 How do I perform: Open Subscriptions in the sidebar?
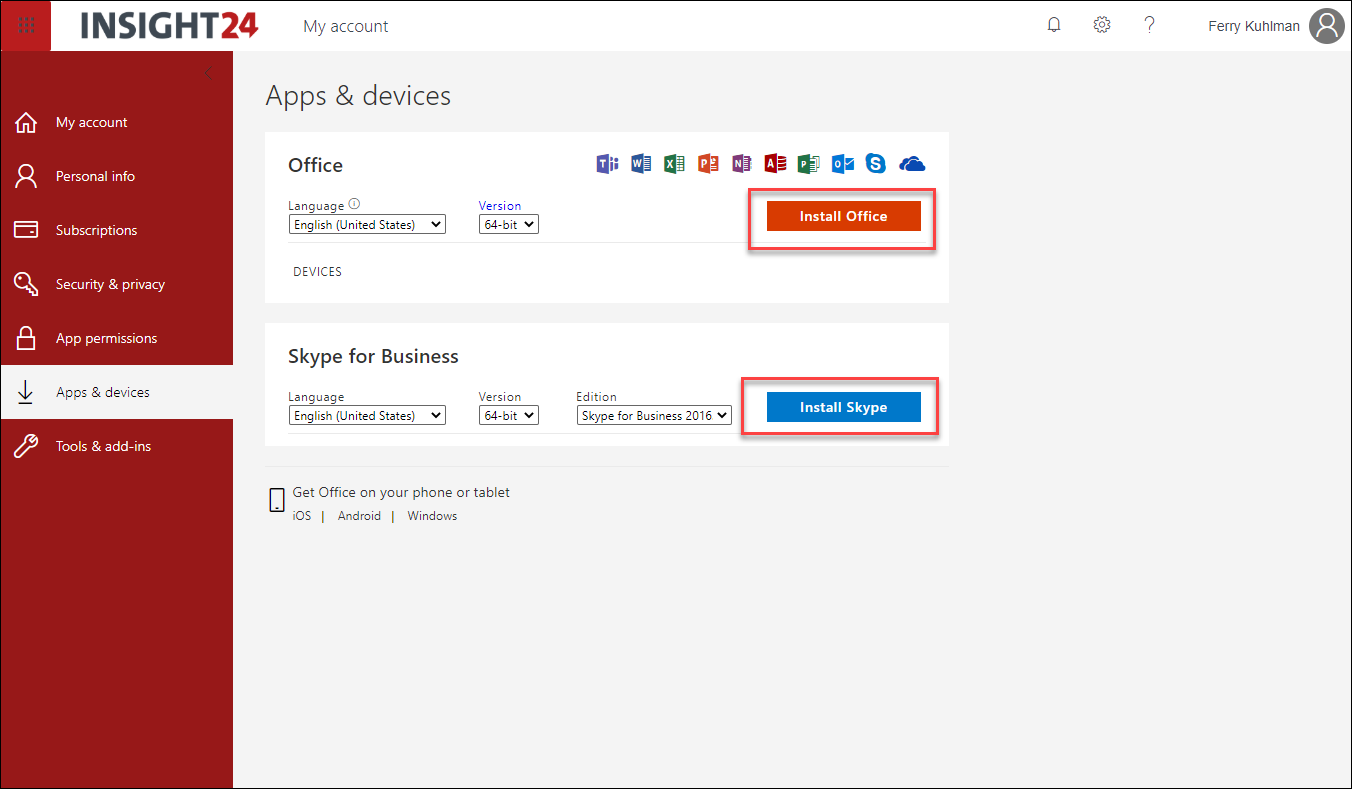tap(117, 230)
